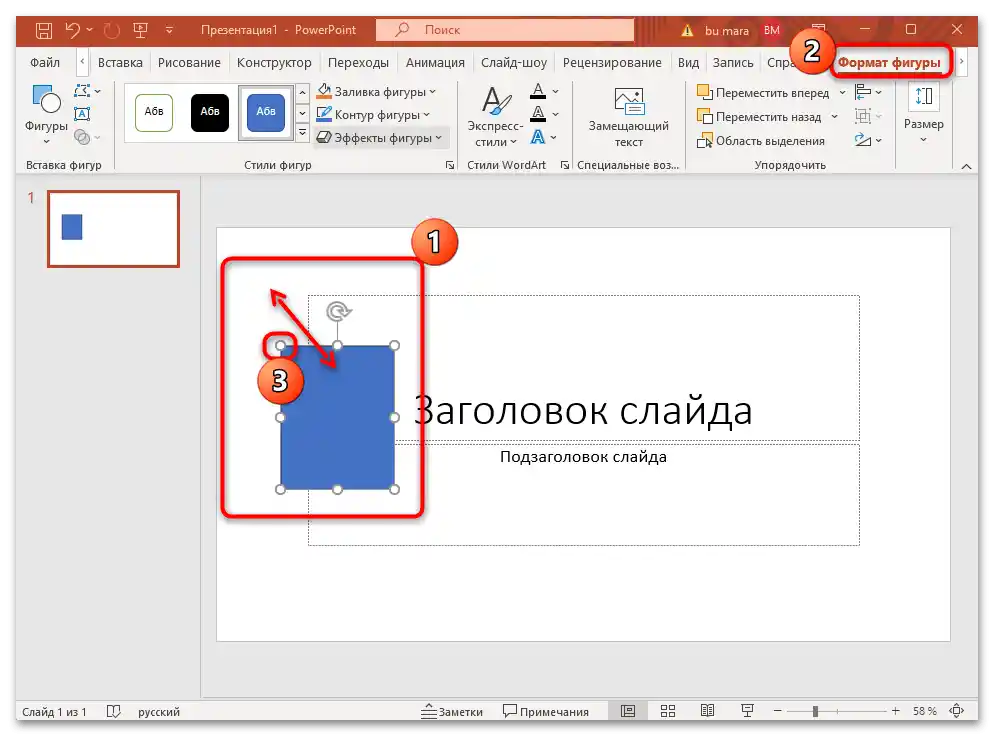
Task: Click in the Поиск search box
Action: (x=505, y=30)
